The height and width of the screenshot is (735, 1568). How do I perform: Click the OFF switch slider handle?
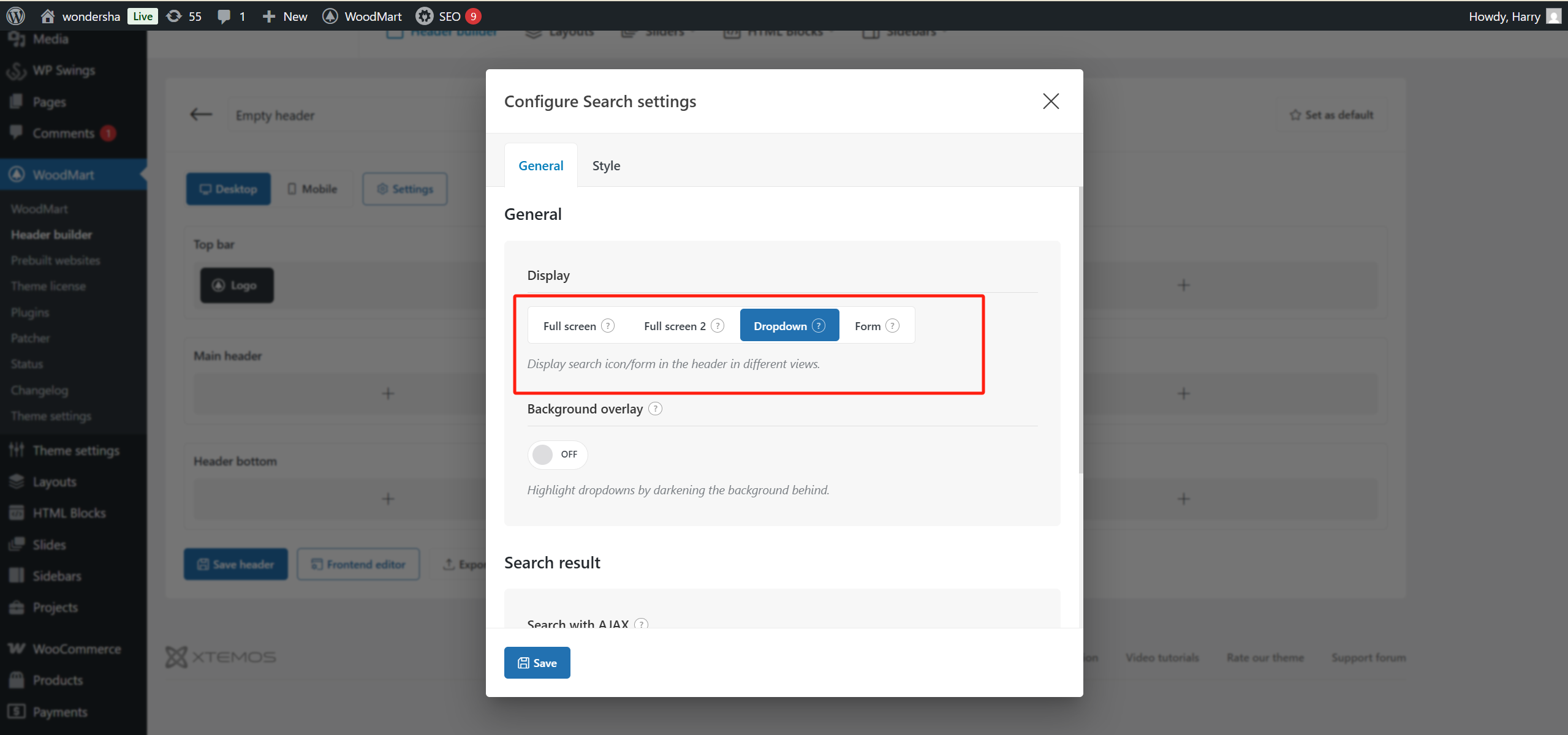pyautogui.click(x=543, y=454)
